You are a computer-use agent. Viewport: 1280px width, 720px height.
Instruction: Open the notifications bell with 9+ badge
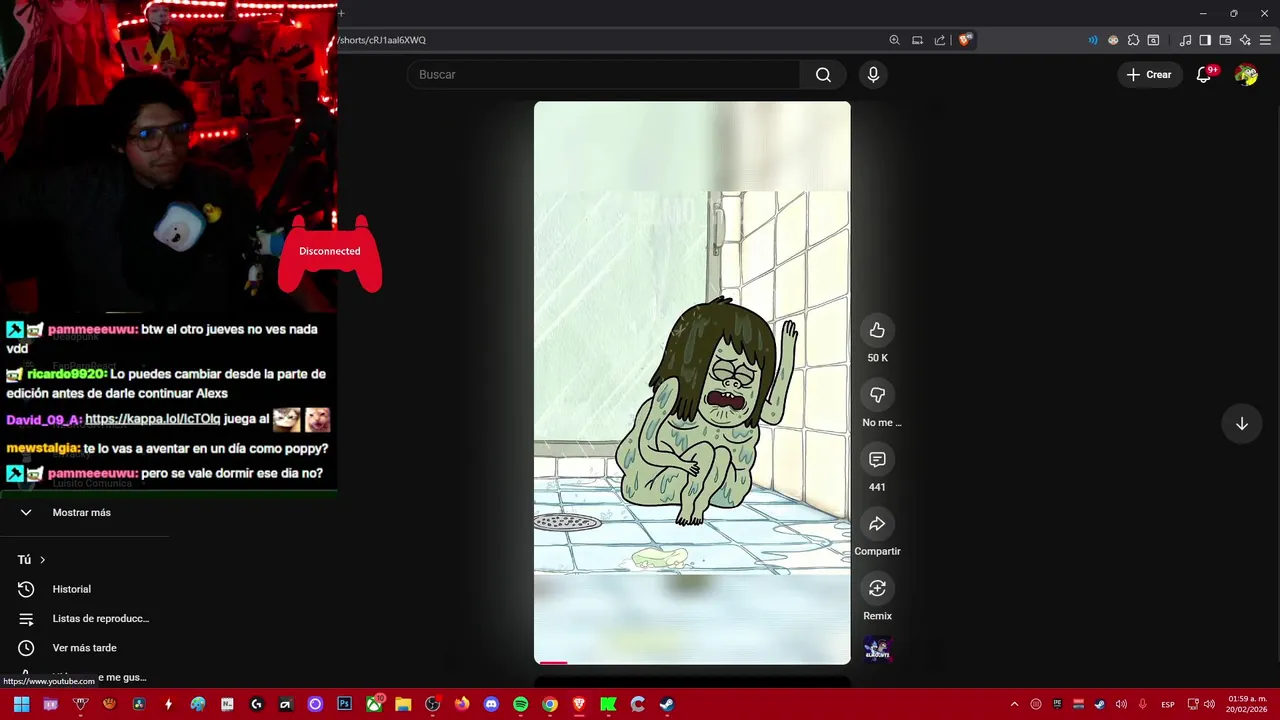(1204, 75)
